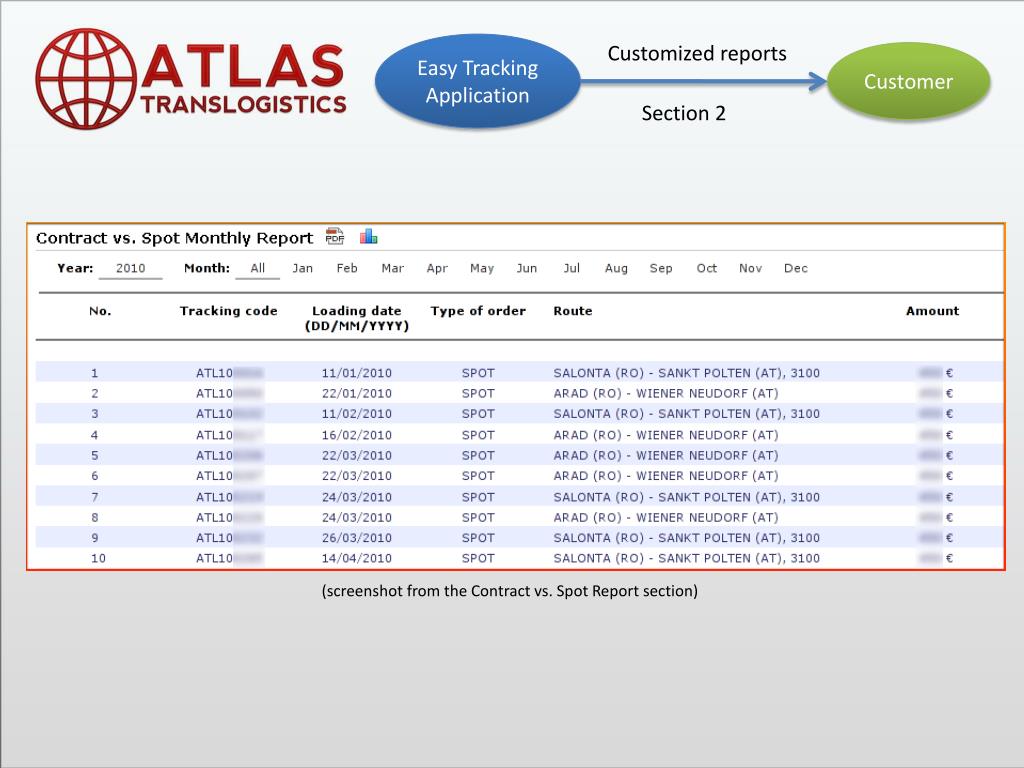
Task: Click the loading date 16/02/2010
Action: pyautogui.click(x=357, y=435)
